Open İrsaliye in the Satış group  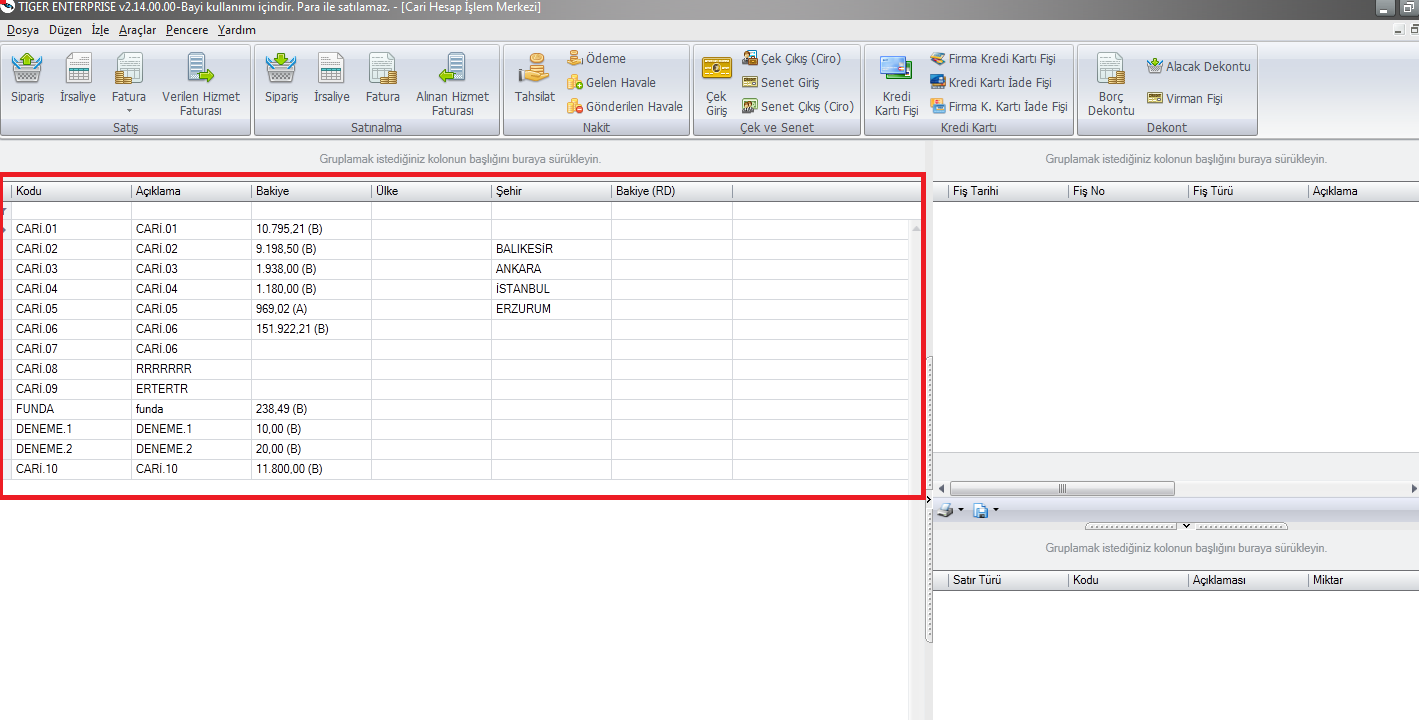(x=78, y=79)
